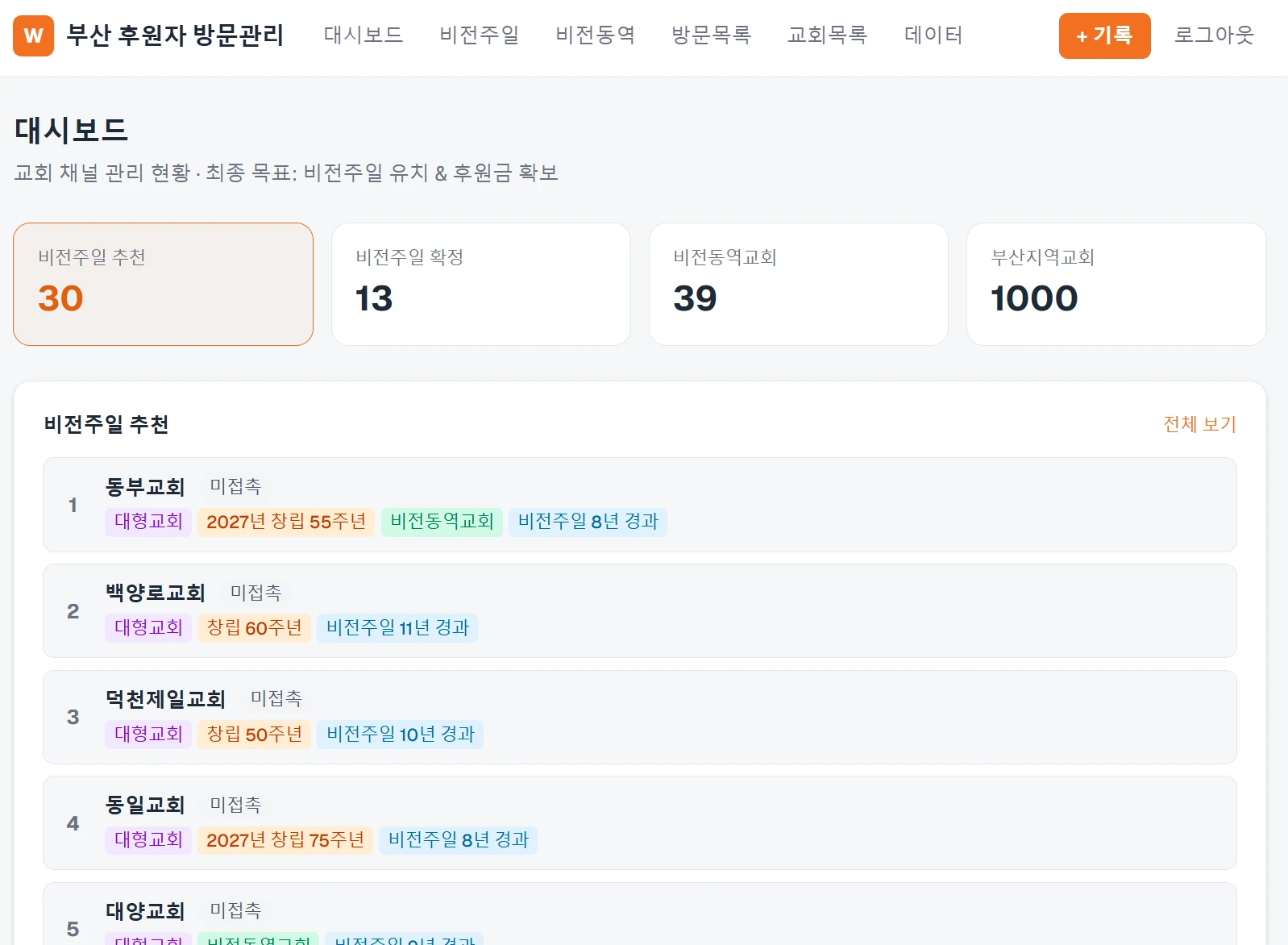Select the 비전주일 확정 card showing 13
Image resolution: width=1288 pixels, height=945 pixels.
tap(481, 284)
